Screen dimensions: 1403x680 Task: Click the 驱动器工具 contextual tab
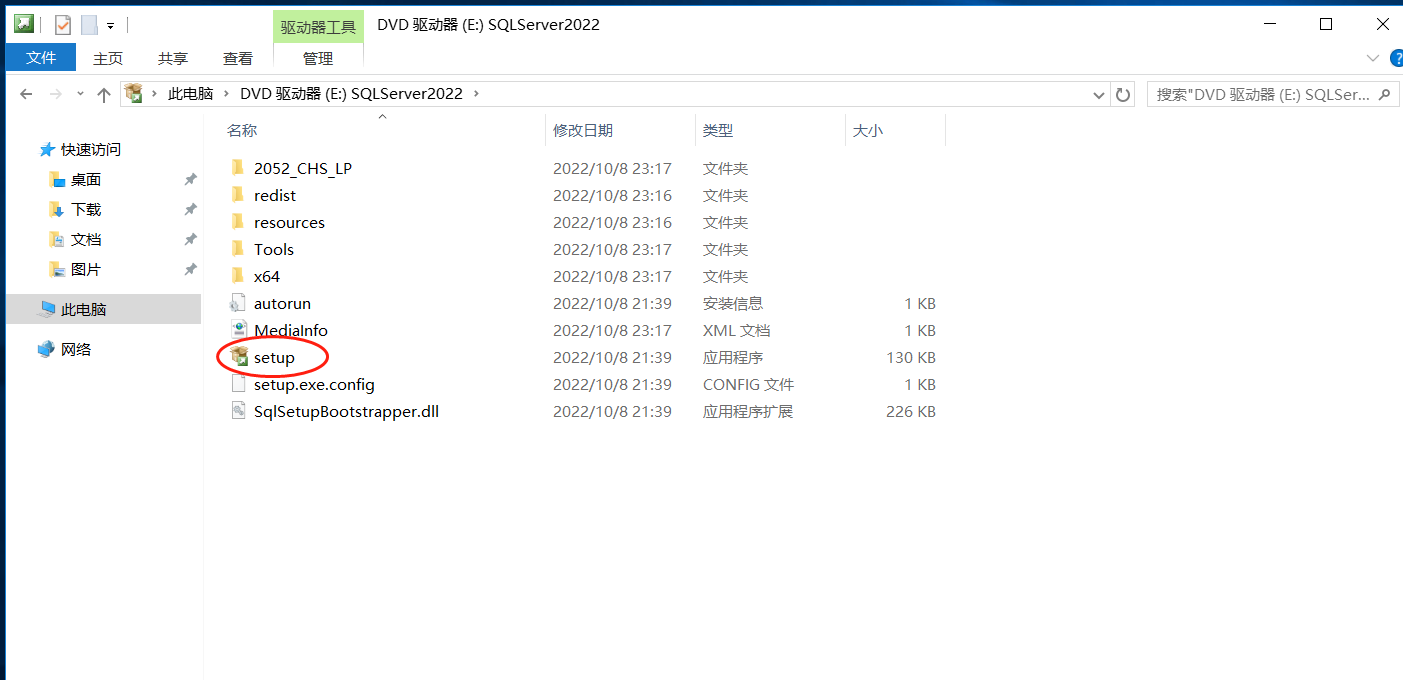(x=318, y=26)
